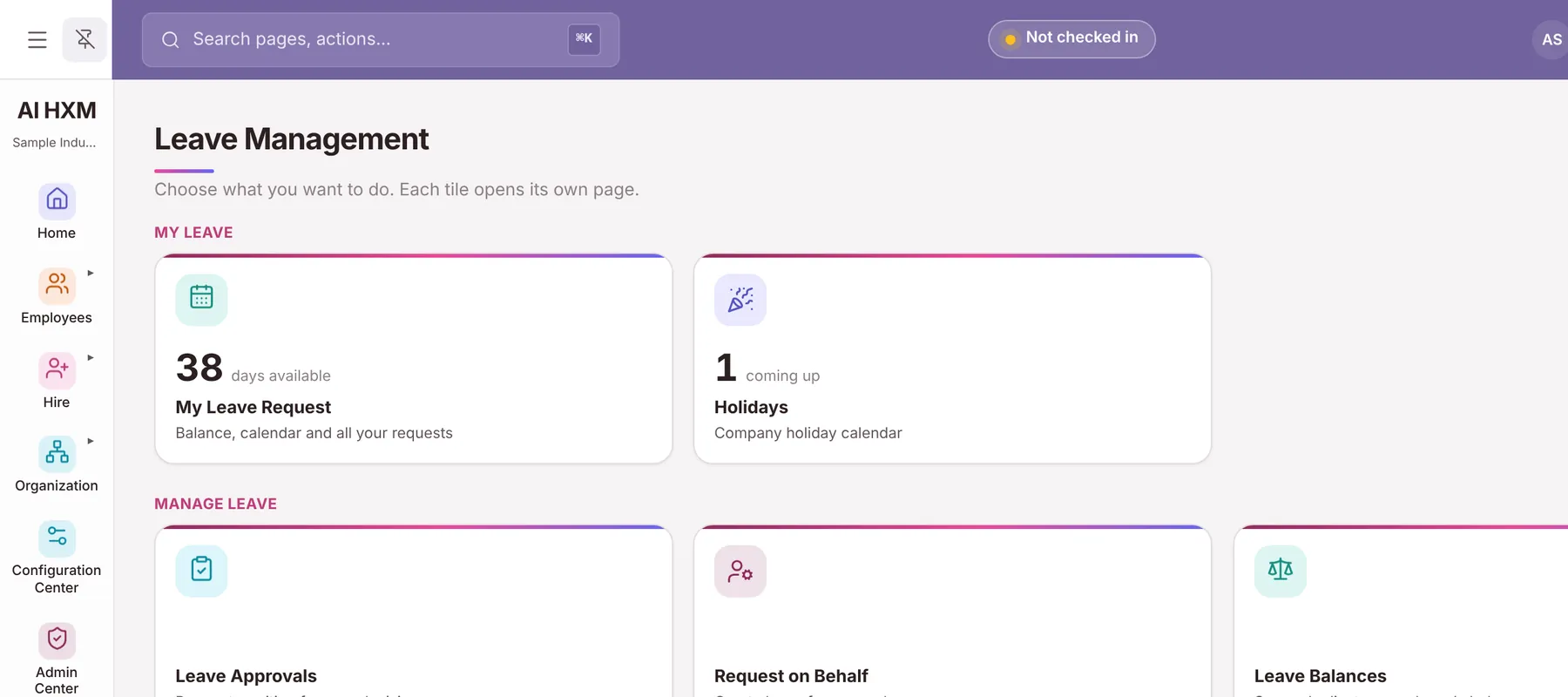Select Admin Center label in sidebar
The image size is (1568, 697).
(x=57, y=680)
